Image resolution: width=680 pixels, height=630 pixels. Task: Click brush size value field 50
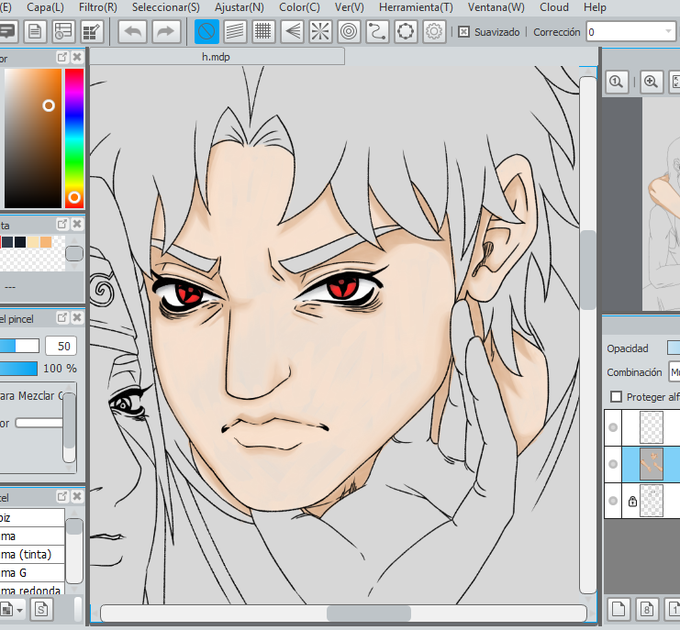[x=61, y=346]
